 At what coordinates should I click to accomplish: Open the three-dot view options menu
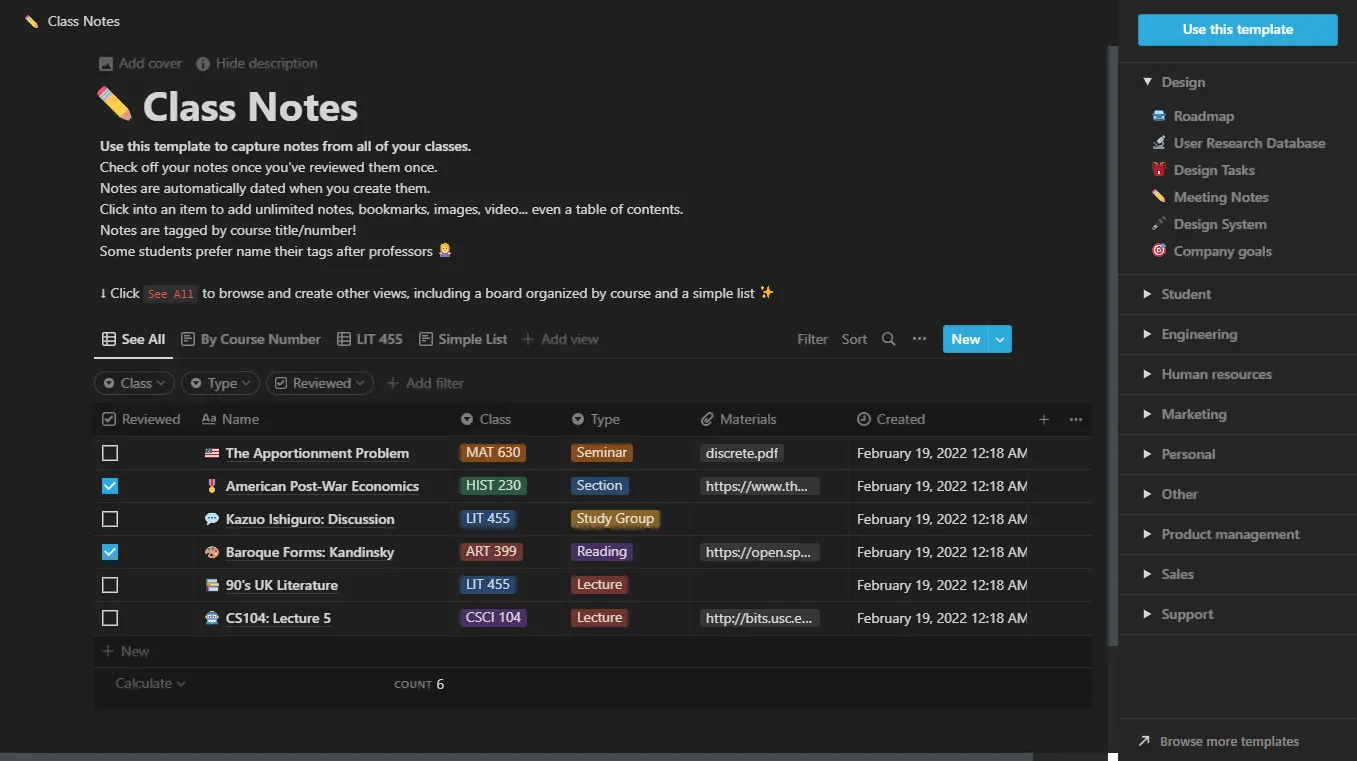coord(919,339)
